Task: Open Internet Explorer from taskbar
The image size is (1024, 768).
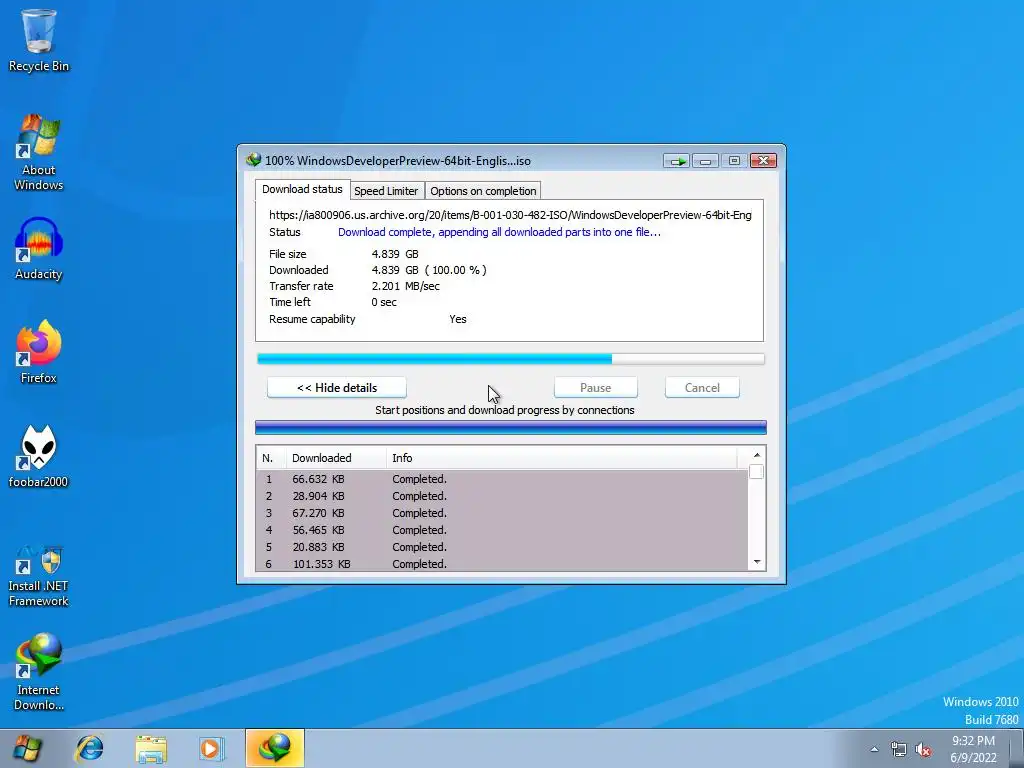Action: 89,748
